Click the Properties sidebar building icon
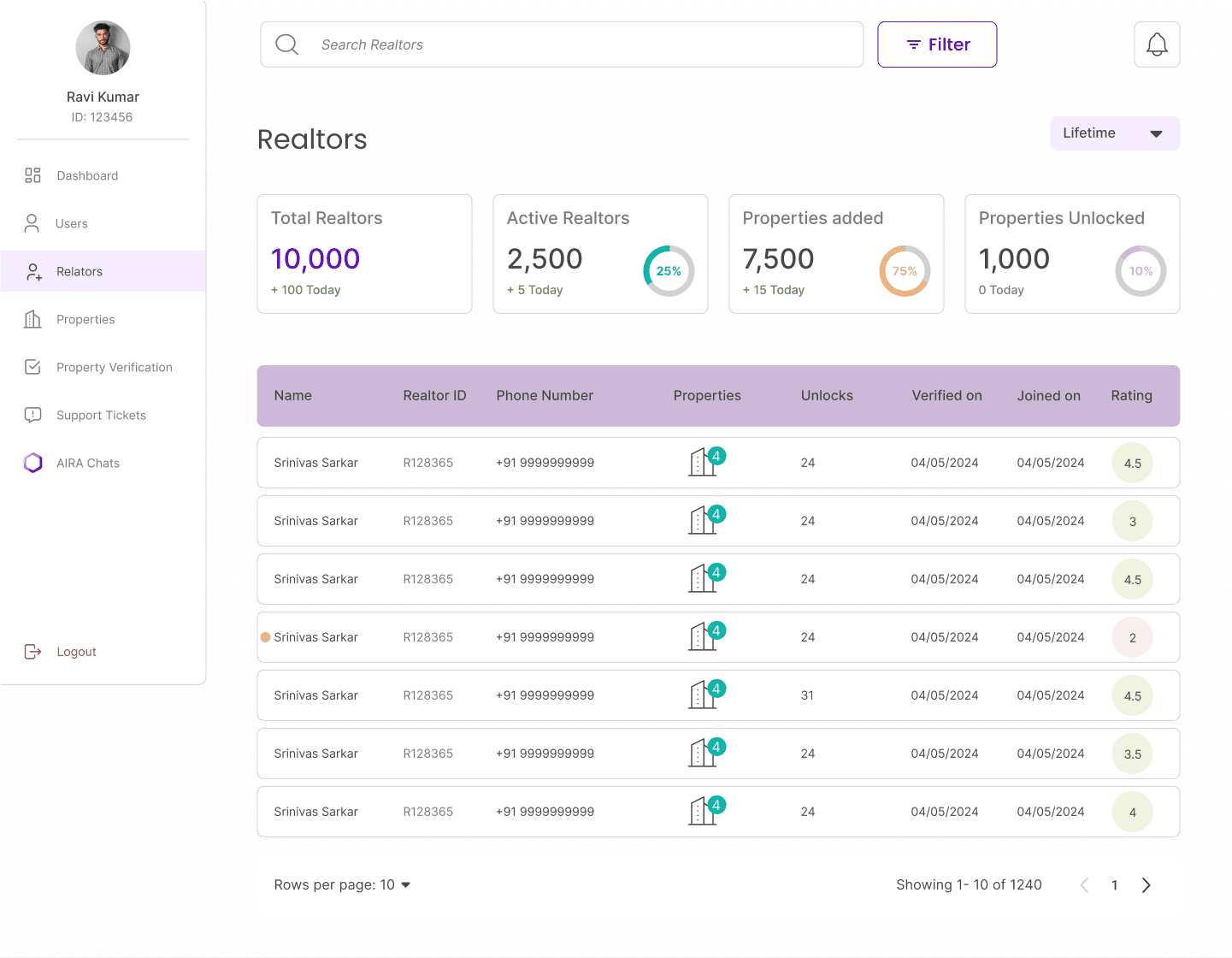Viewport: 1232px width, 958px height. pos(32,319)
